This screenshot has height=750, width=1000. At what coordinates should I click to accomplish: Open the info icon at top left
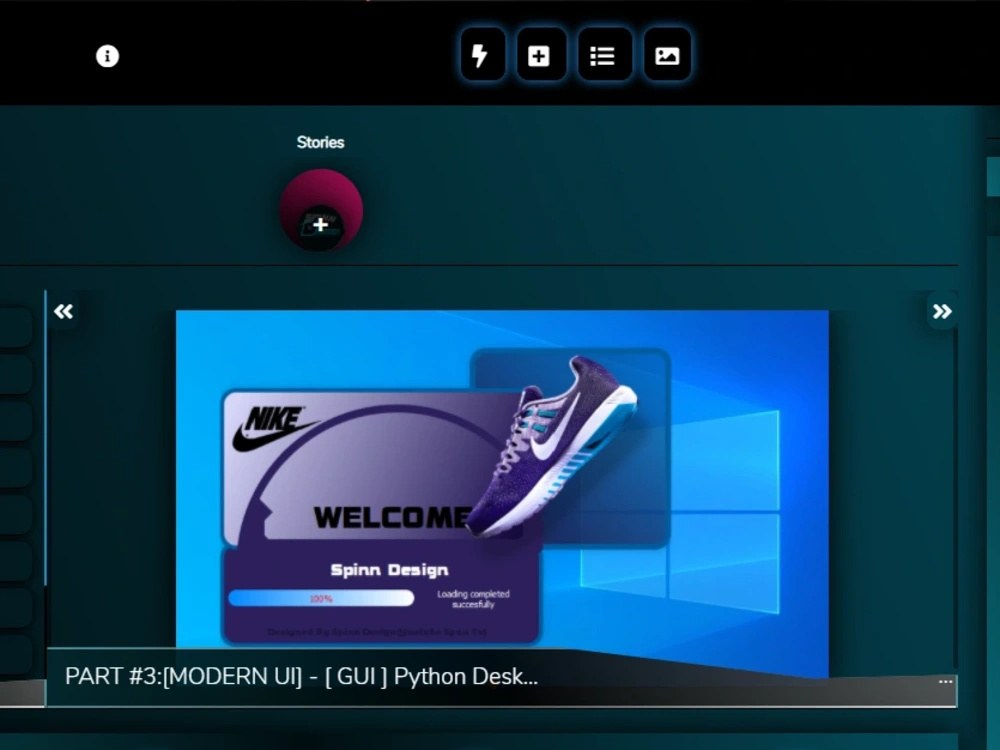point(107,56)
